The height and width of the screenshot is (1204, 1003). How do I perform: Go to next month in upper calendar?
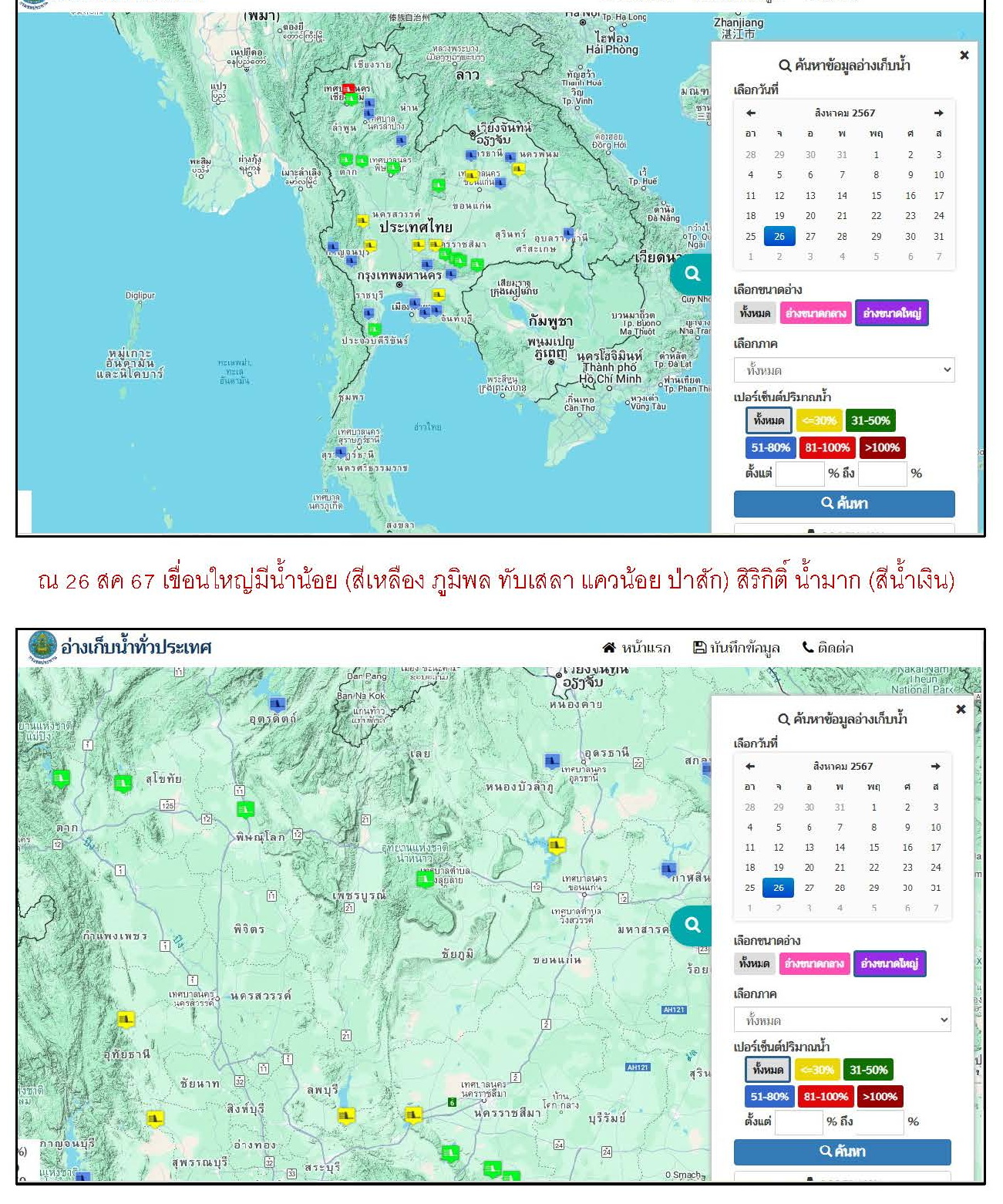pyautogui.click(x=938, y=113)
